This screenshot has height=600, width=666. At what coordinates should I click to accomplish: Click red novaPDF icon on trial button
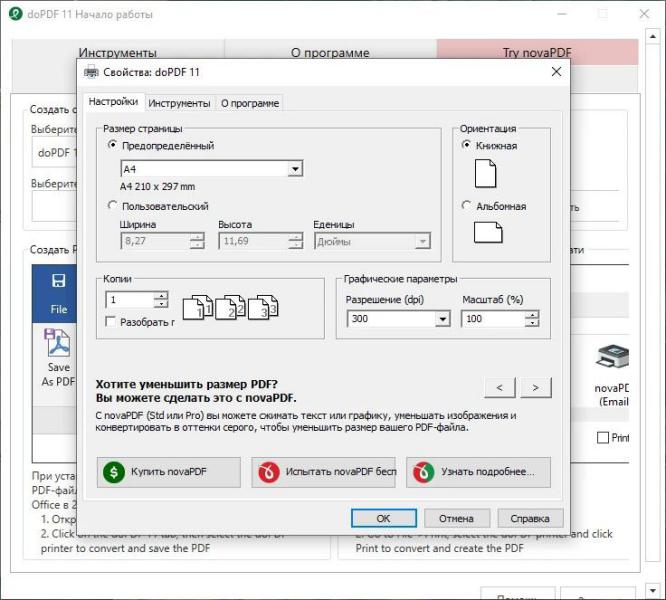(x=269, y=472)
